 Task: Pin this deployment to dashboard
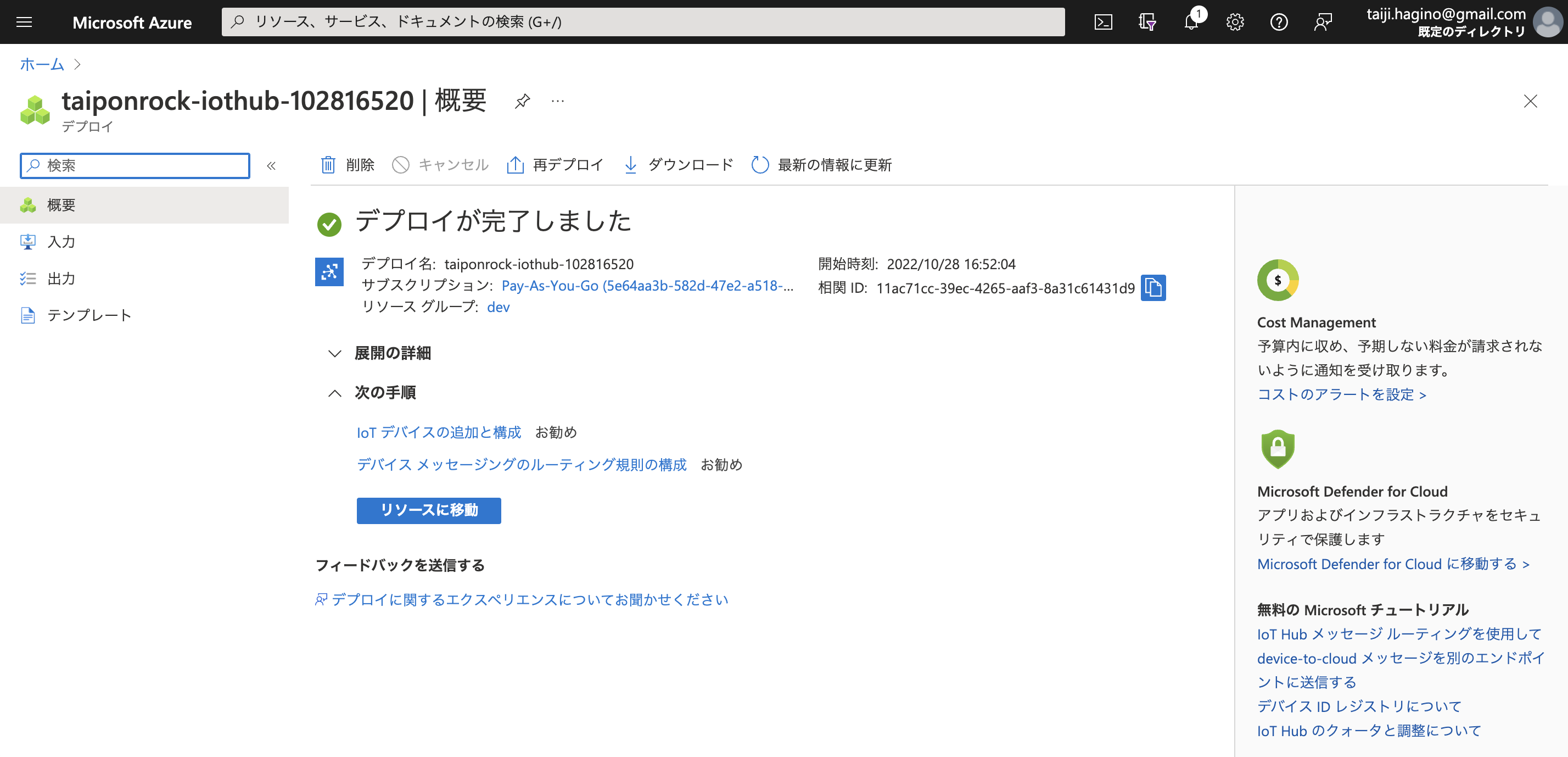(x=522, y=101)
